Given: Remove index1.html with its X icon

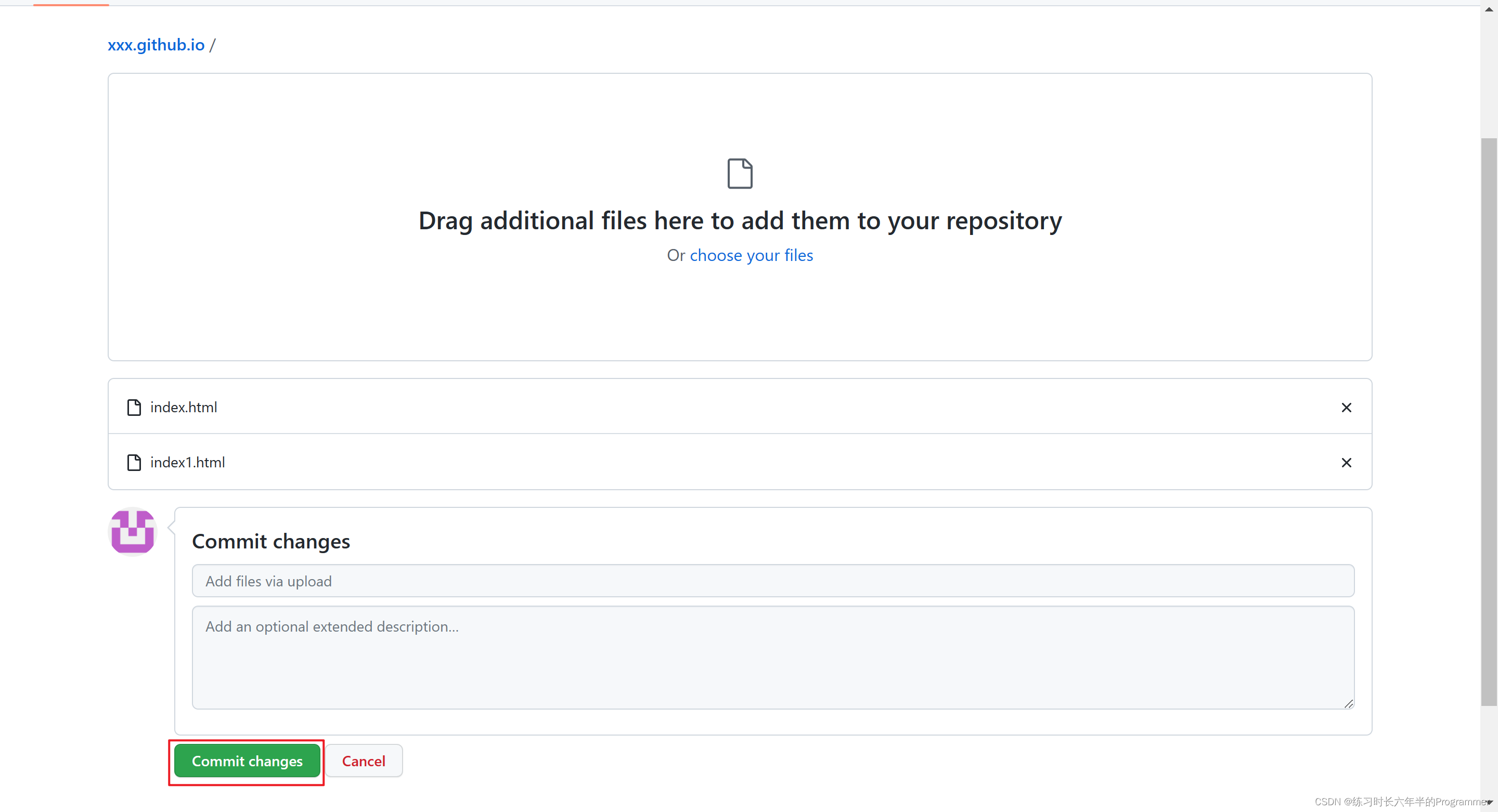Looking at the screenshot, I should point(1346,463).
